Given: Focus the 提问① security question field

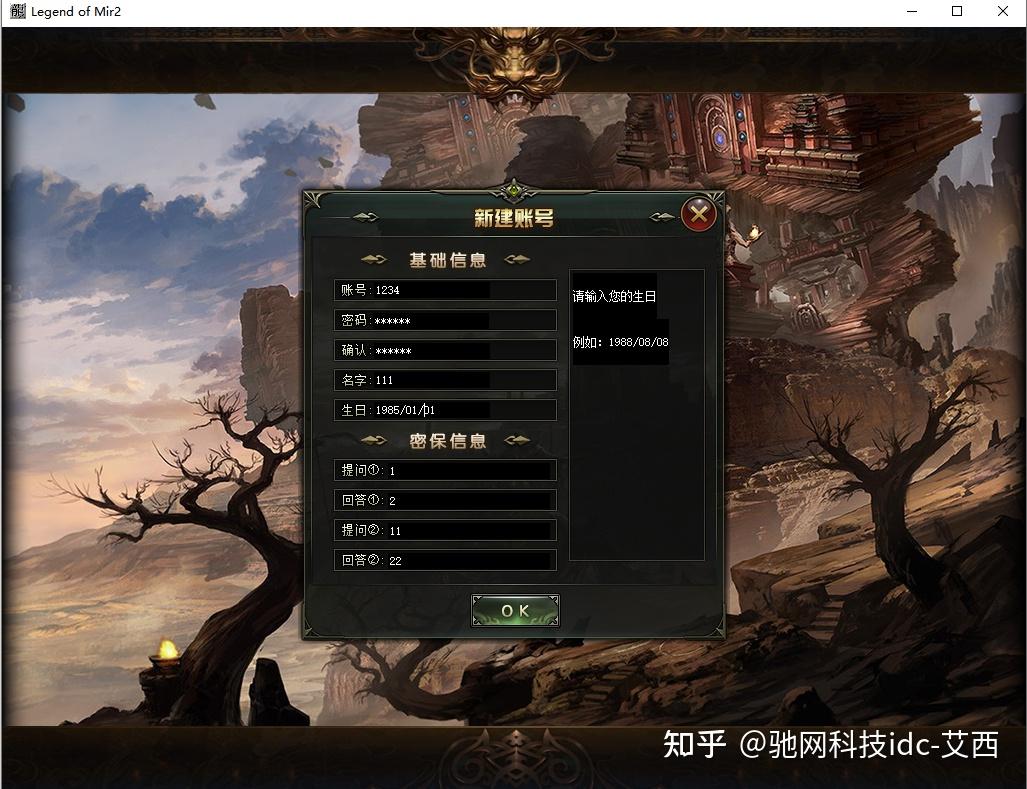Looking at the screenshot, I should [445, 470].
